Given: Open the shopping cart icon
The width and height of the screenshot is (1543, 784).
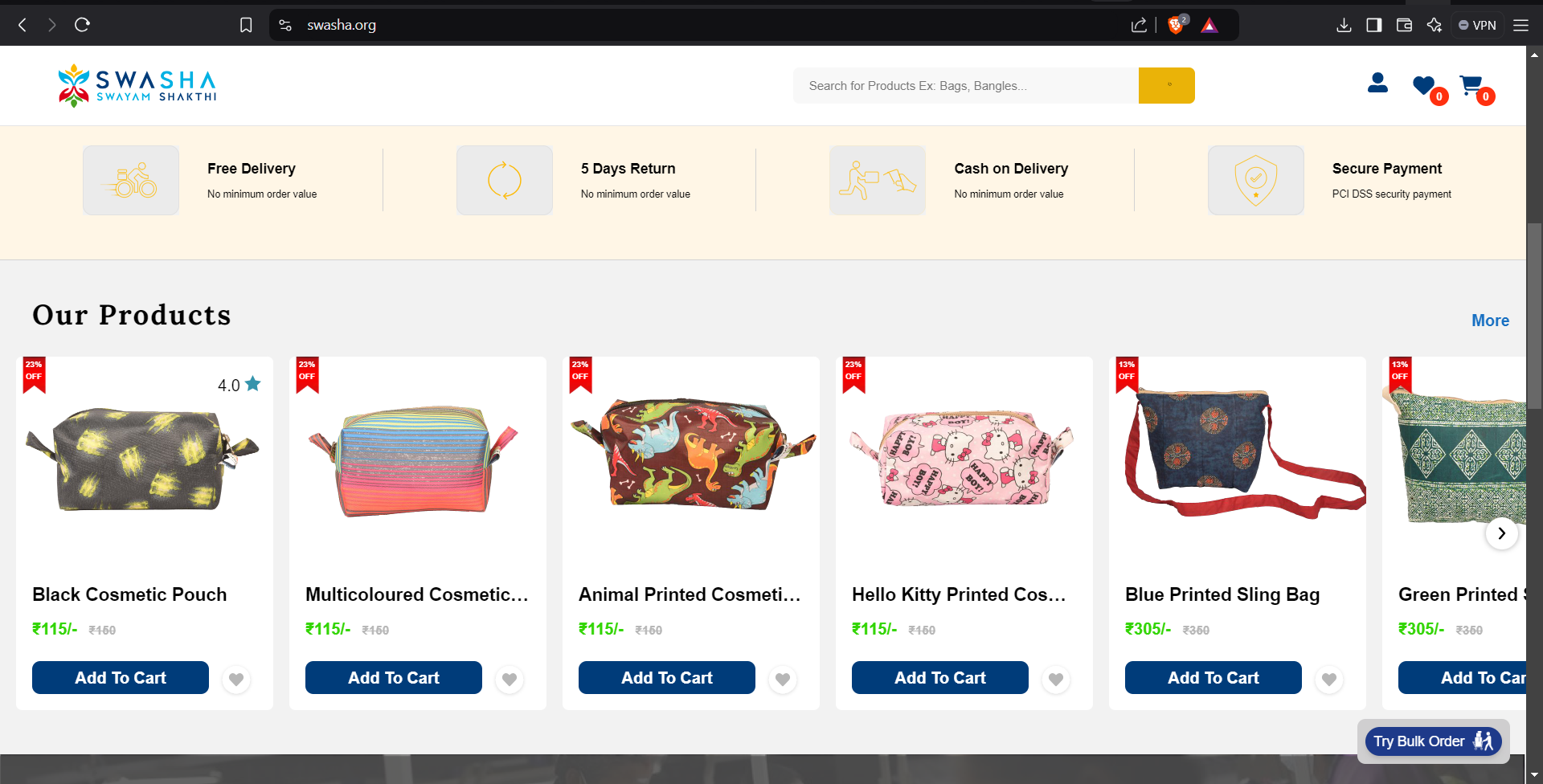Looking at the screenshot, I should click(x=1471, y=85).
